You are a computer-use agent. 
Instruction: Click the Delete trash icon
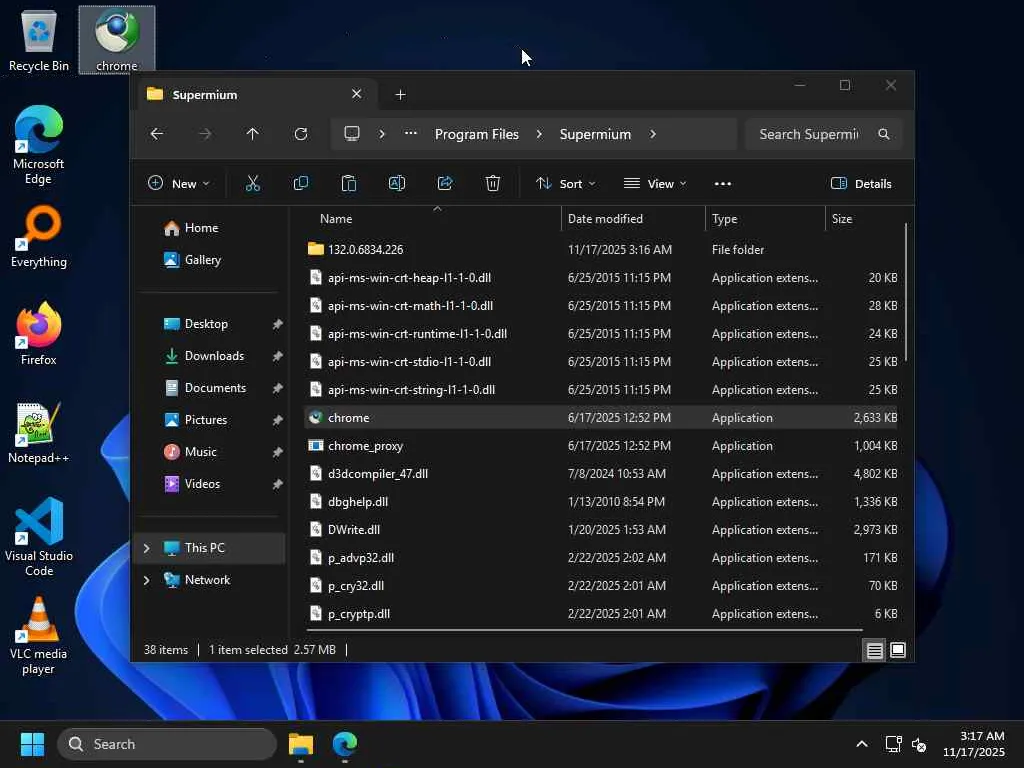click(x=493, y=184)
